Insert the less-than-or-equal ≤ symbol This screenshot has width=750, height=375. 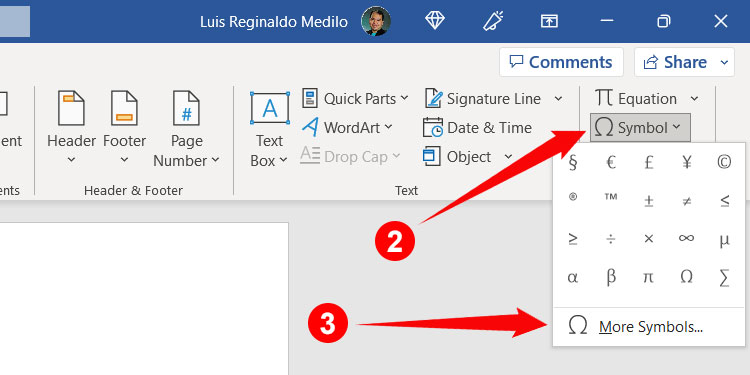724,201
